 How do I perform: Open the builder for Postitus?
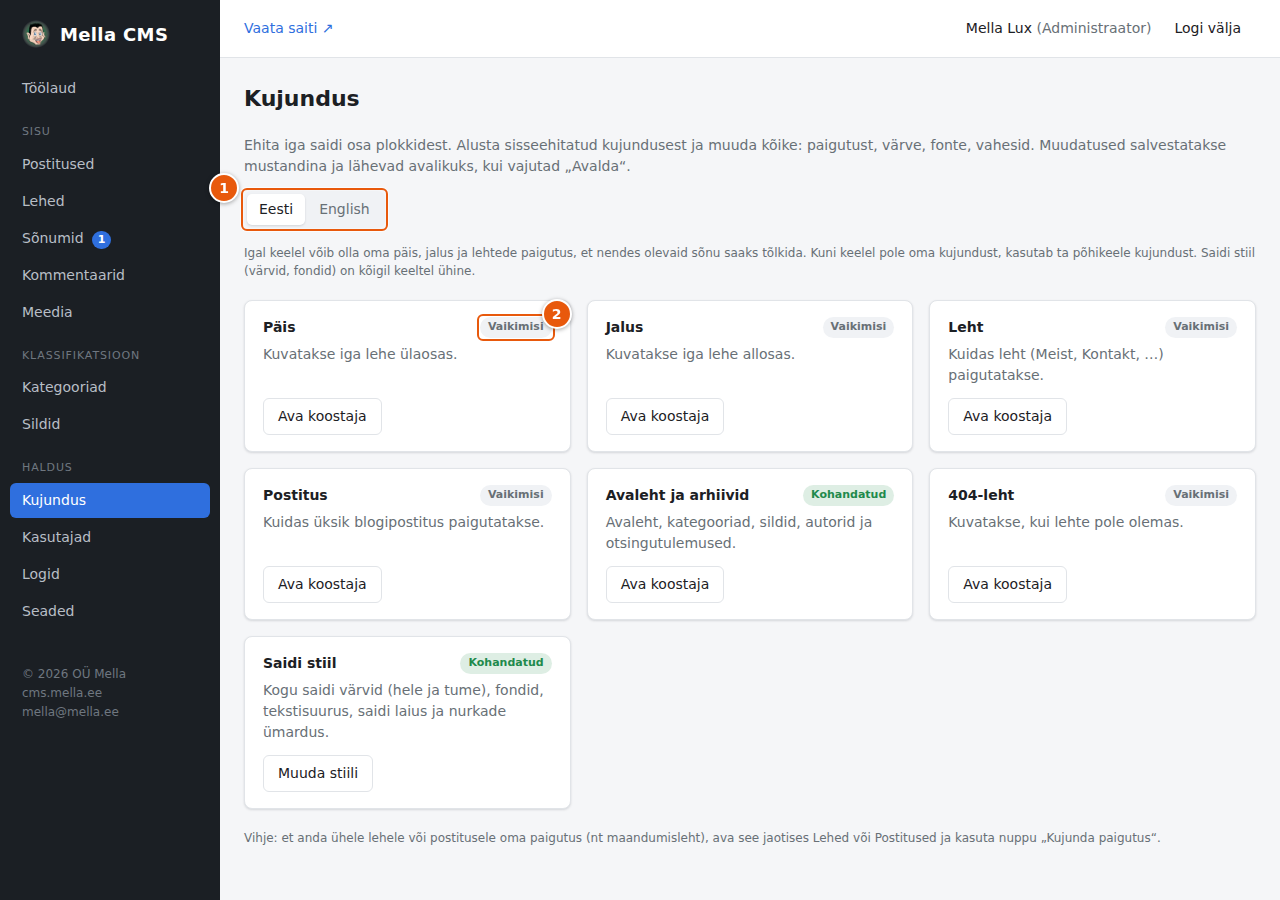pyautogui.click(x=322, y=584)
